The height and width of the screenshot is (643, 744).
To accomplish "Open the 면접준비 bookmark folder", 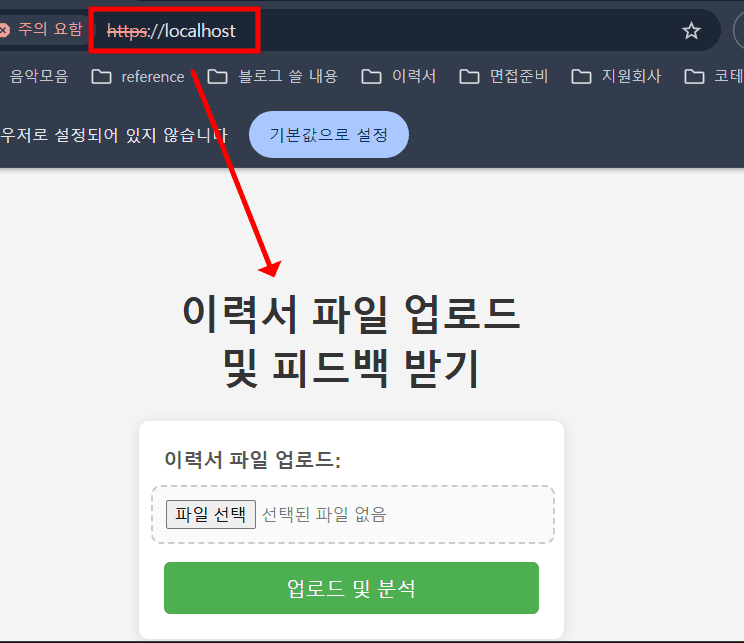I will (503, 76).
